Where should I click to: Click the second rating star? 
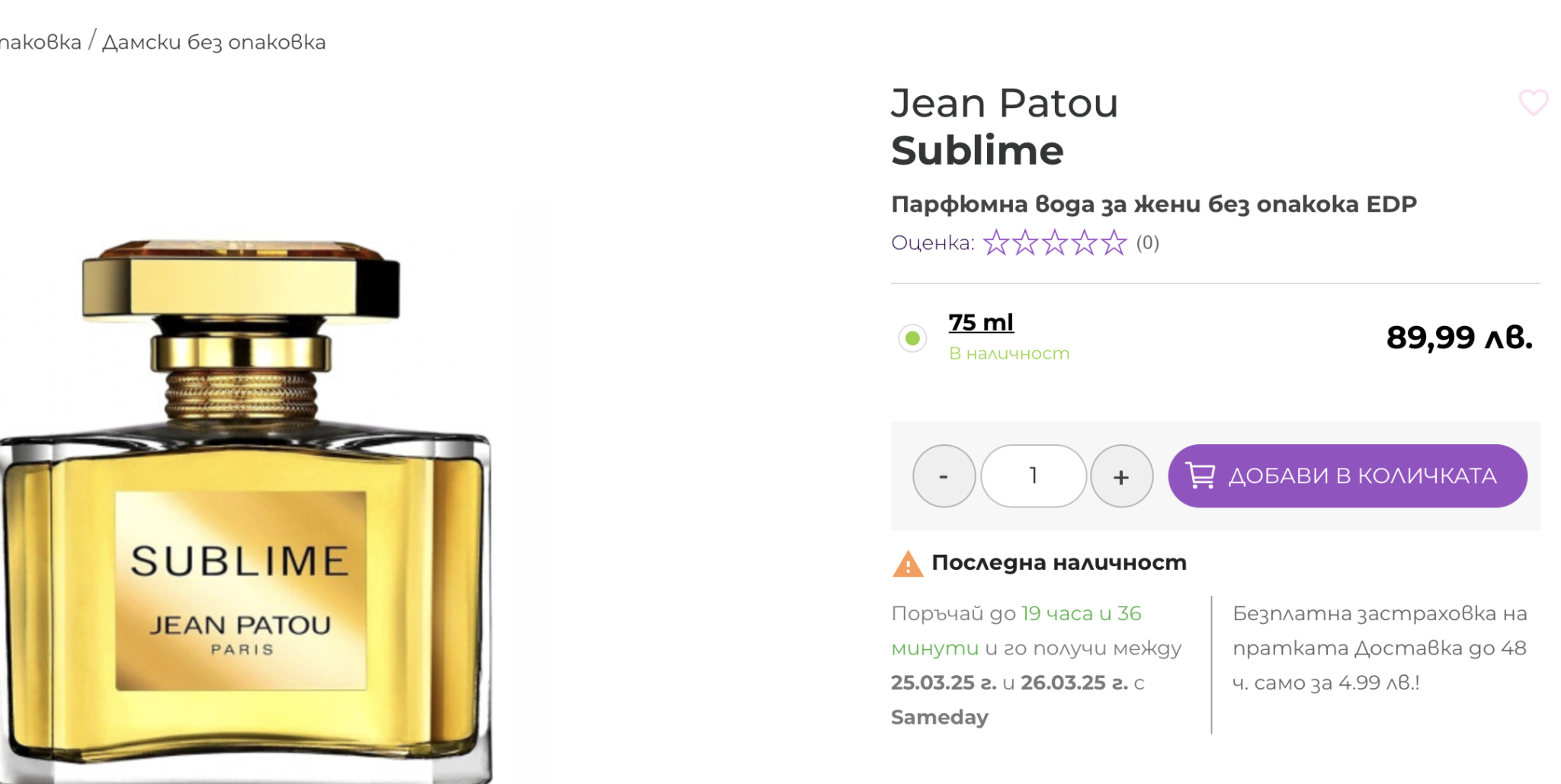pos(1025,243)
